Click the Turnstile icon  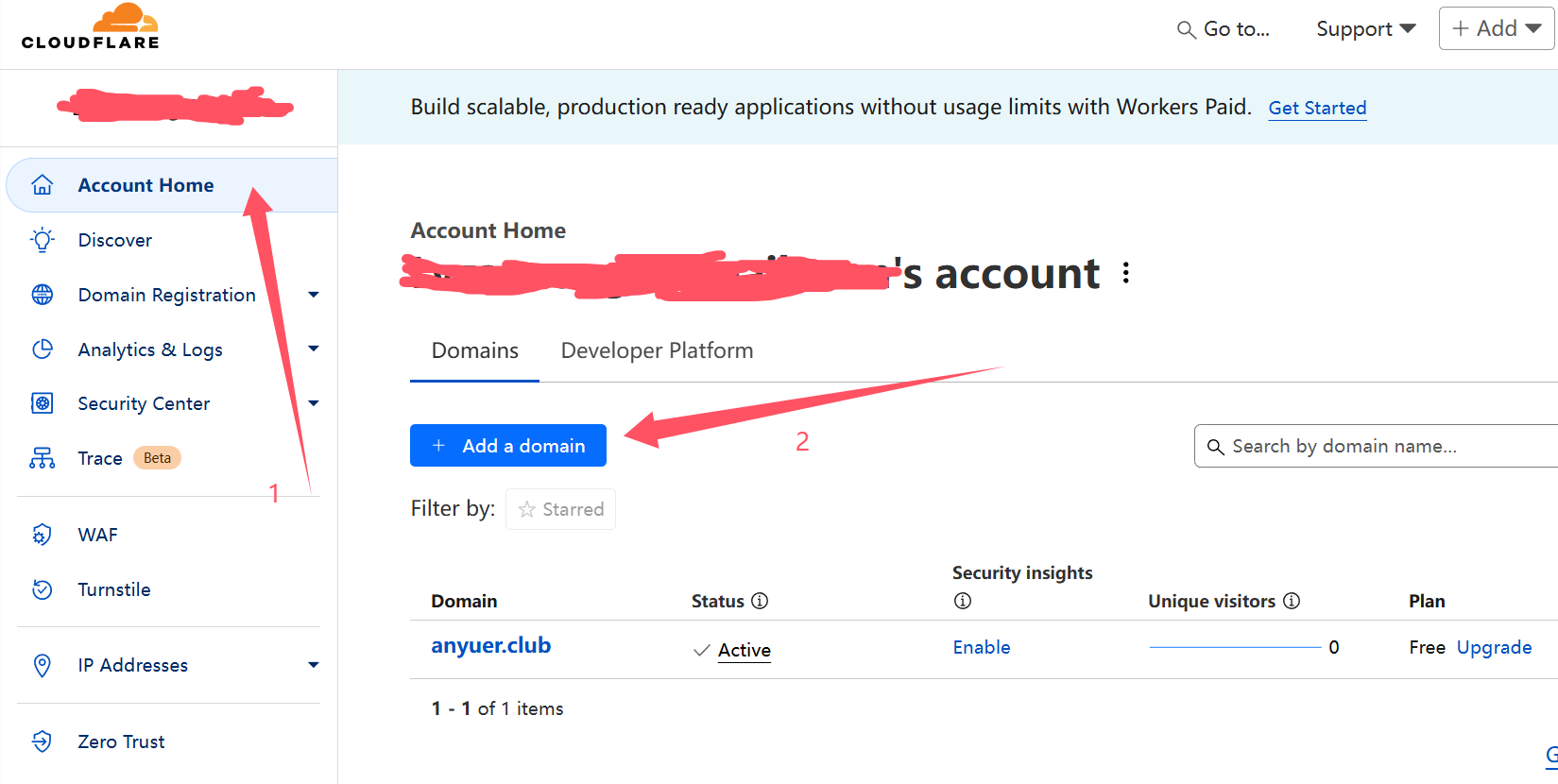43,589
